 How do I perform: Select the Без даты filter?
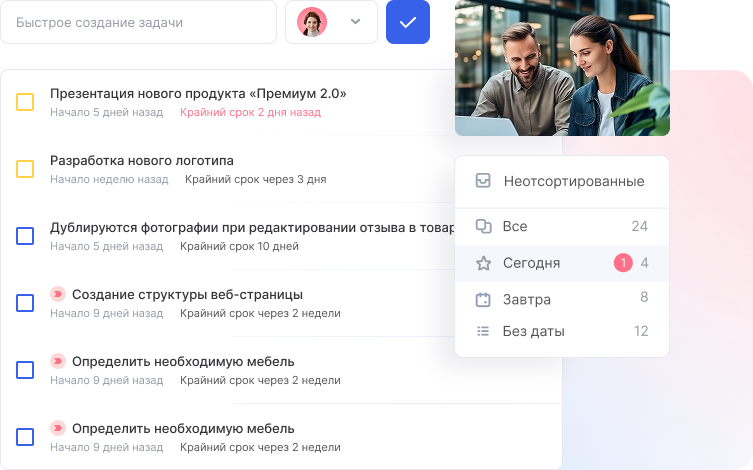(x=562, y=331)
